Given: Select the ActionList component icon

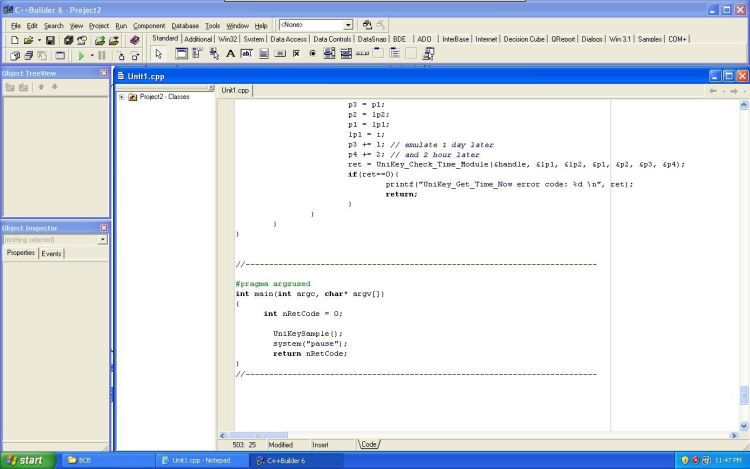Looking at the screenshot, I should [428, 54].
